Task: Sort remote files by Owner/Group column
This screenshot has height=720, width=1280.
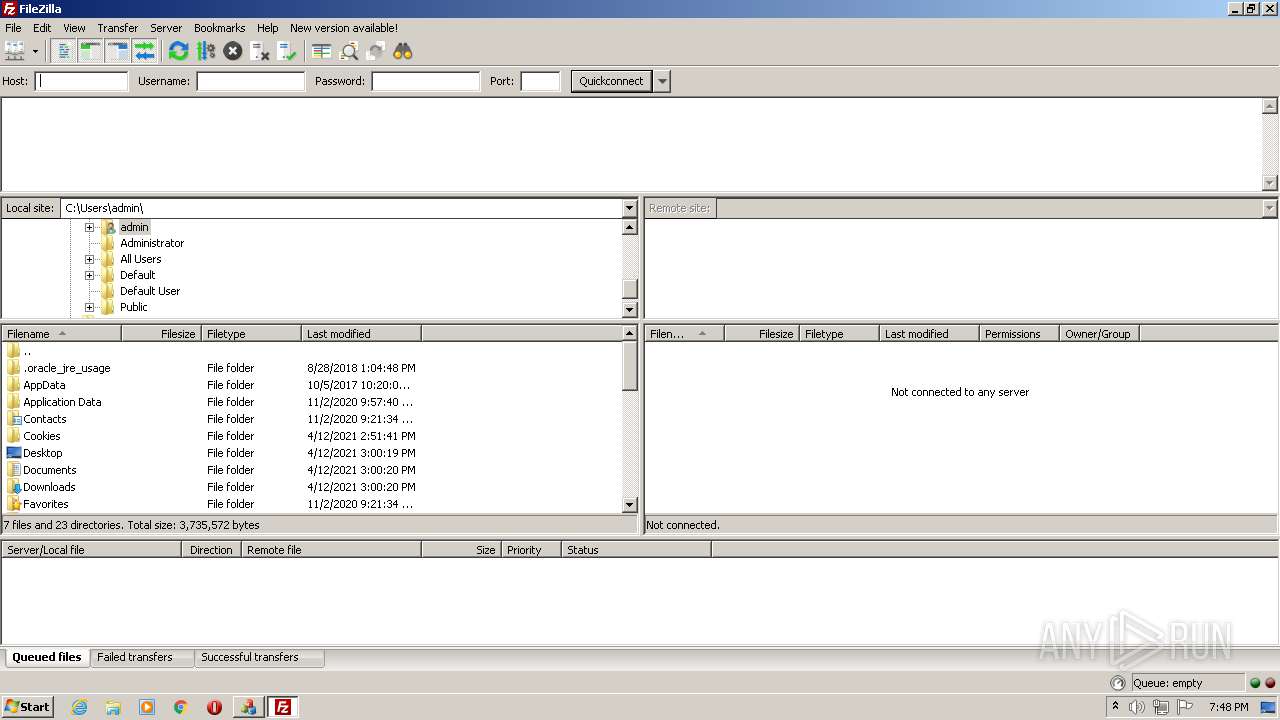Action: (1099, 334)
